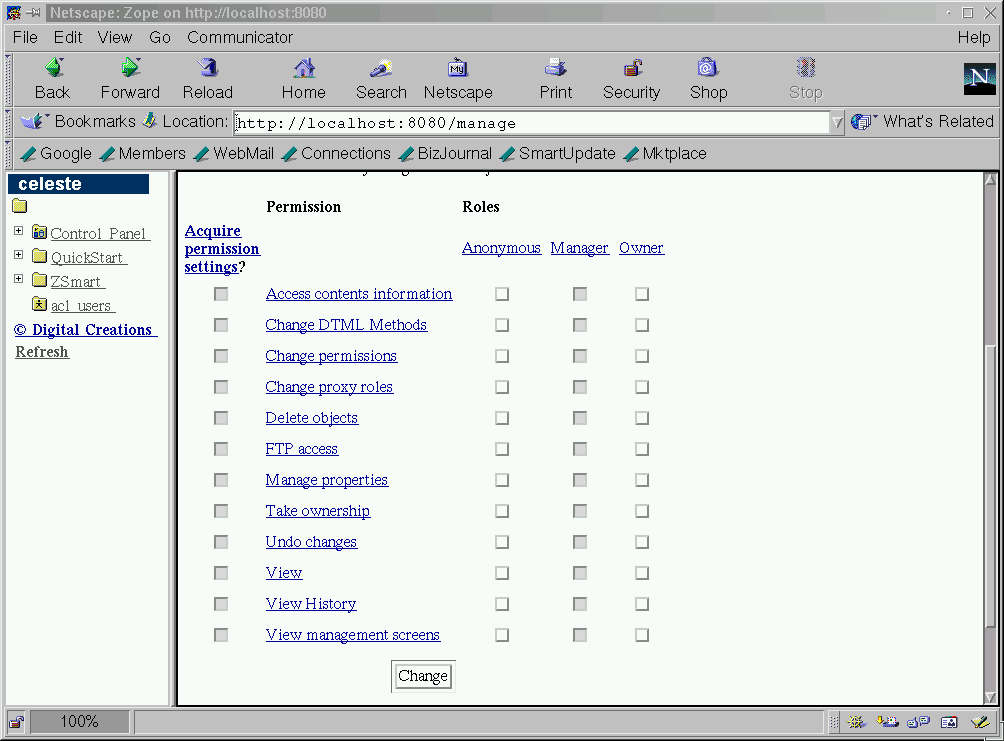This screenshot has height=741, width=1004.
Task: Open the Members personal toolbar bookmark
Action: pyautogui.click(x=143, y=154)
